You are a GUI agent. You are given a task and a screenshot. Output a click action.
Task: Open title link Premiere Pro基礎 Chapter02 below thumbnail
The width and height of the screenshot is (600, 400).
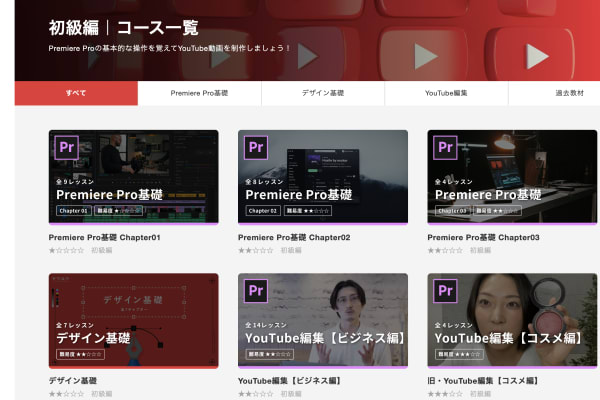(294, 238)
